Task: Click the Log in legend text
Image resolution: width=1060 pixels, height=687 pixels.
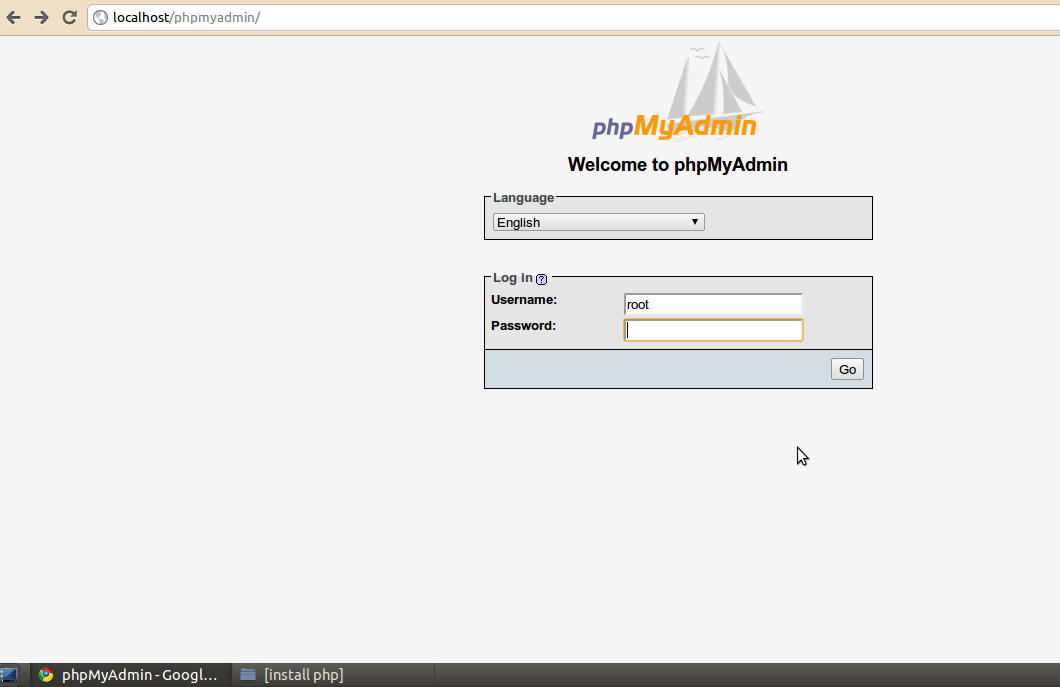Action: coord(512,278)
